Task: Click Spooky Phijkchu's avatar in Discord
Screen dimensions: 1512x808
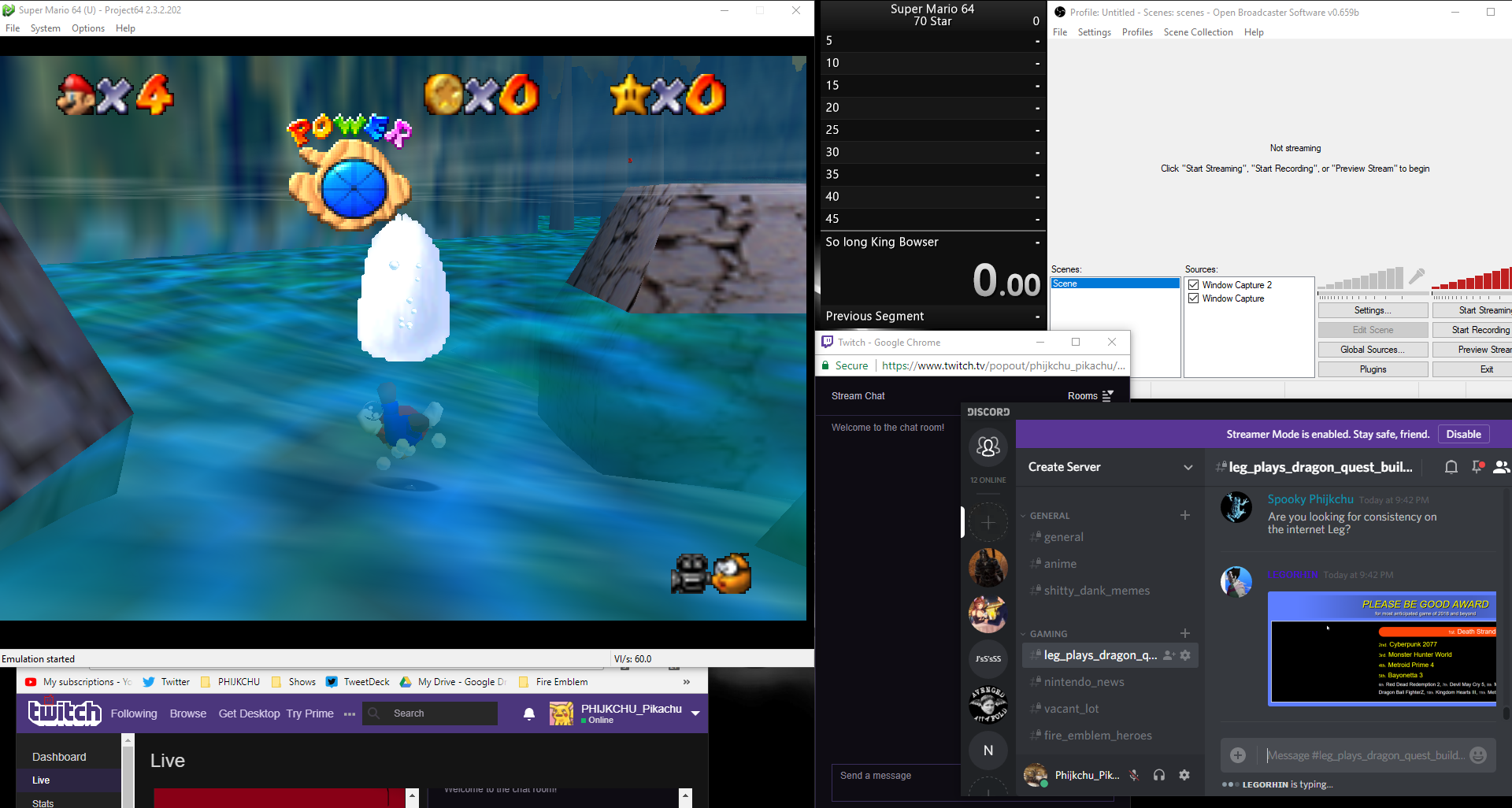Action: pos(1236,508)
